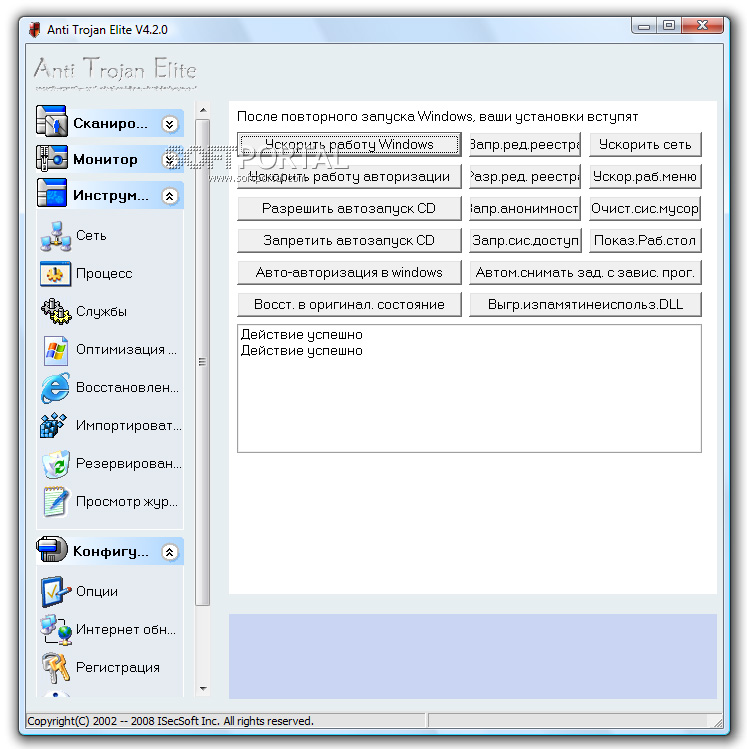Click Ускорить сеть button

(645, 145)
